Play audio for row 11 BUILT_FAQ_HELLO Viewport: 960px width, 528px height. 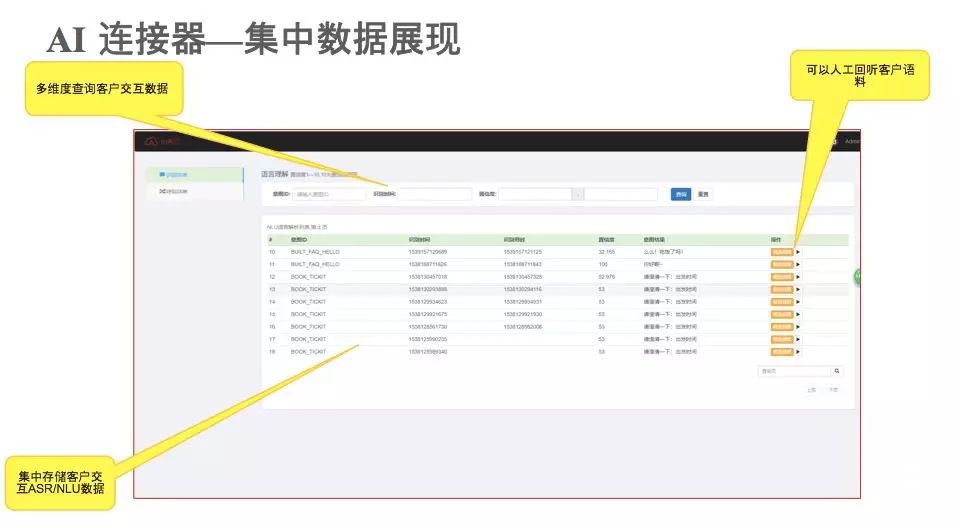[798, 264]
